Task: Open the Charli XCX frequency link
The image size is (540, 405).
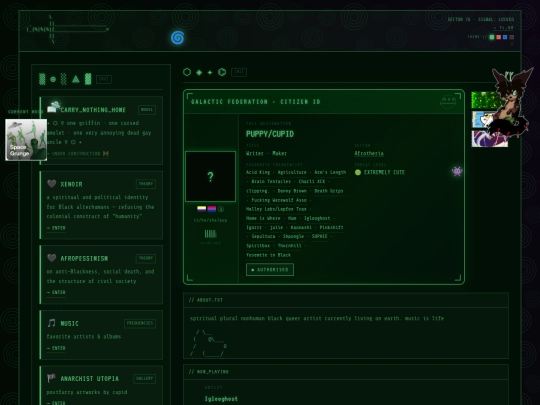Action: (x=312, y=181)
